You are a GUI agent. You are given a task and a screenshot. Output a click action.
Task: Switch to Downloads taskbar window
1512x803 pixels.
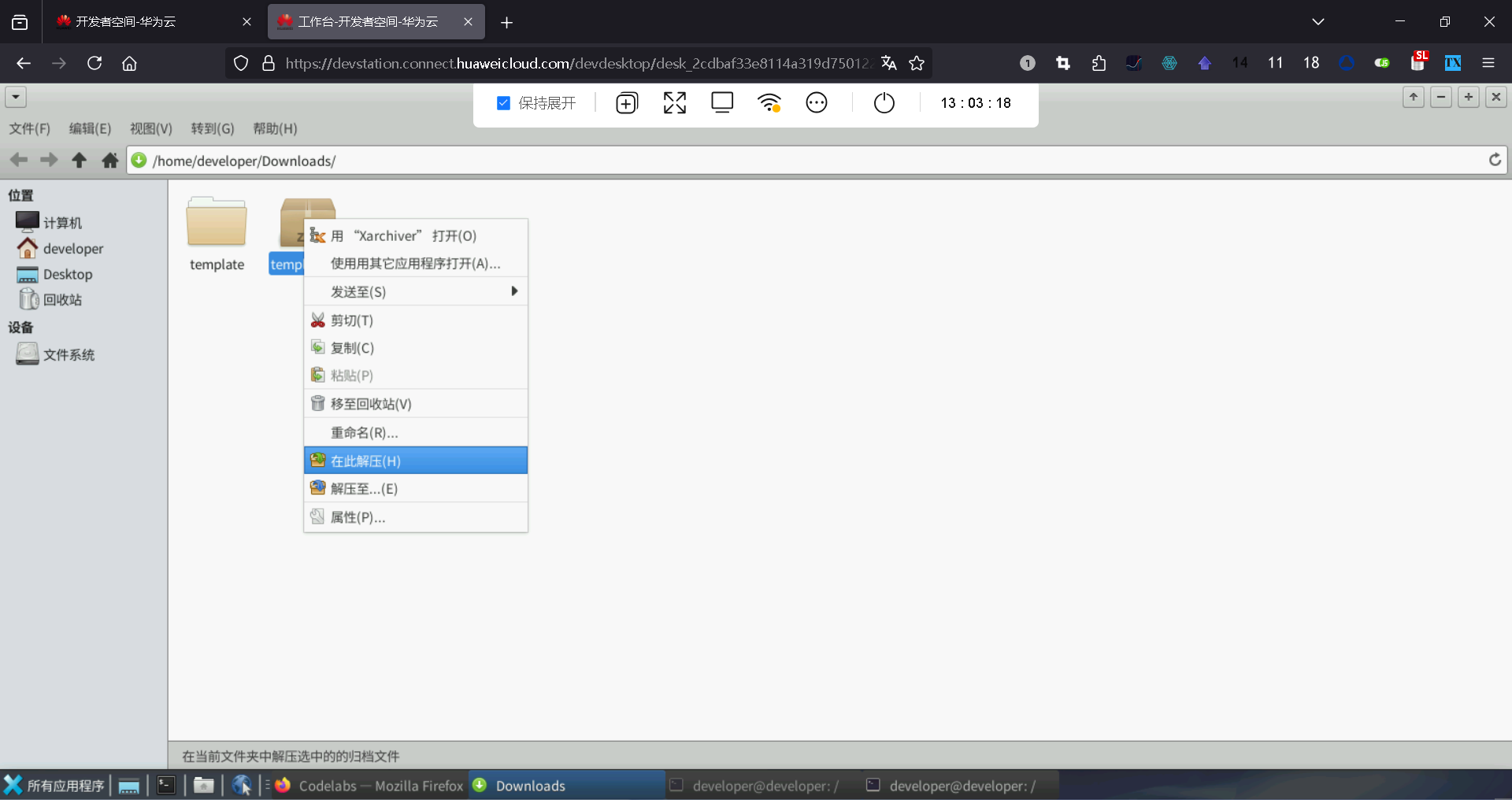click(x=567, y=786)
